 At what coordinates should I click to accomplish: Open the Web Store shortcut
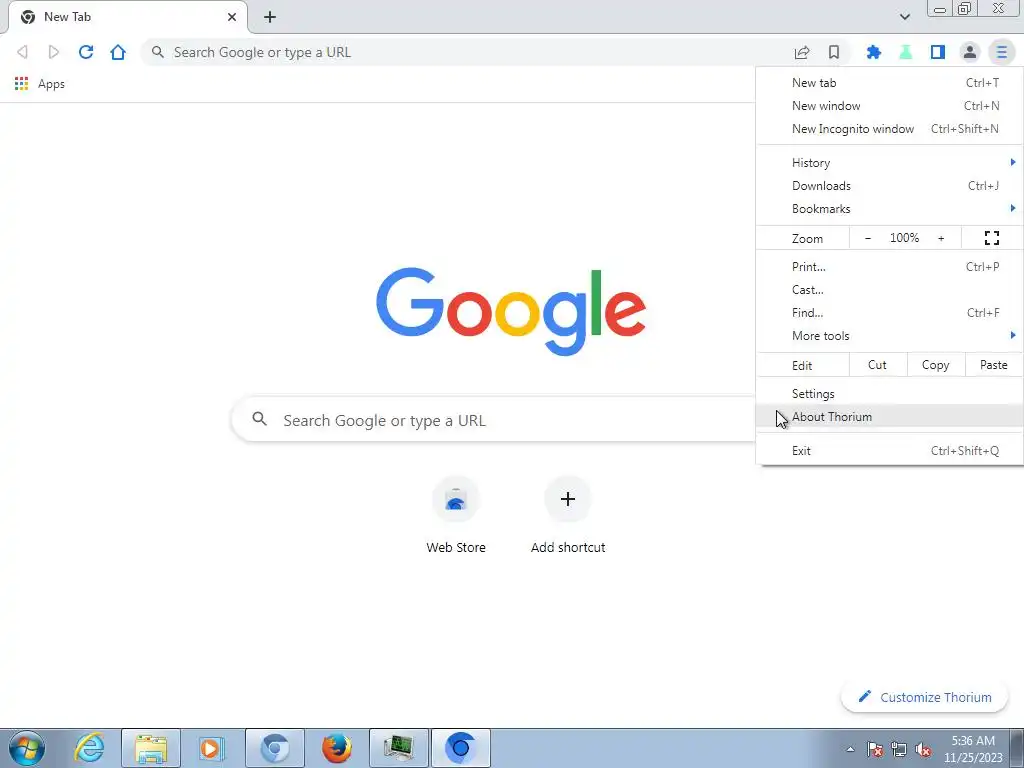click(456, 516)
